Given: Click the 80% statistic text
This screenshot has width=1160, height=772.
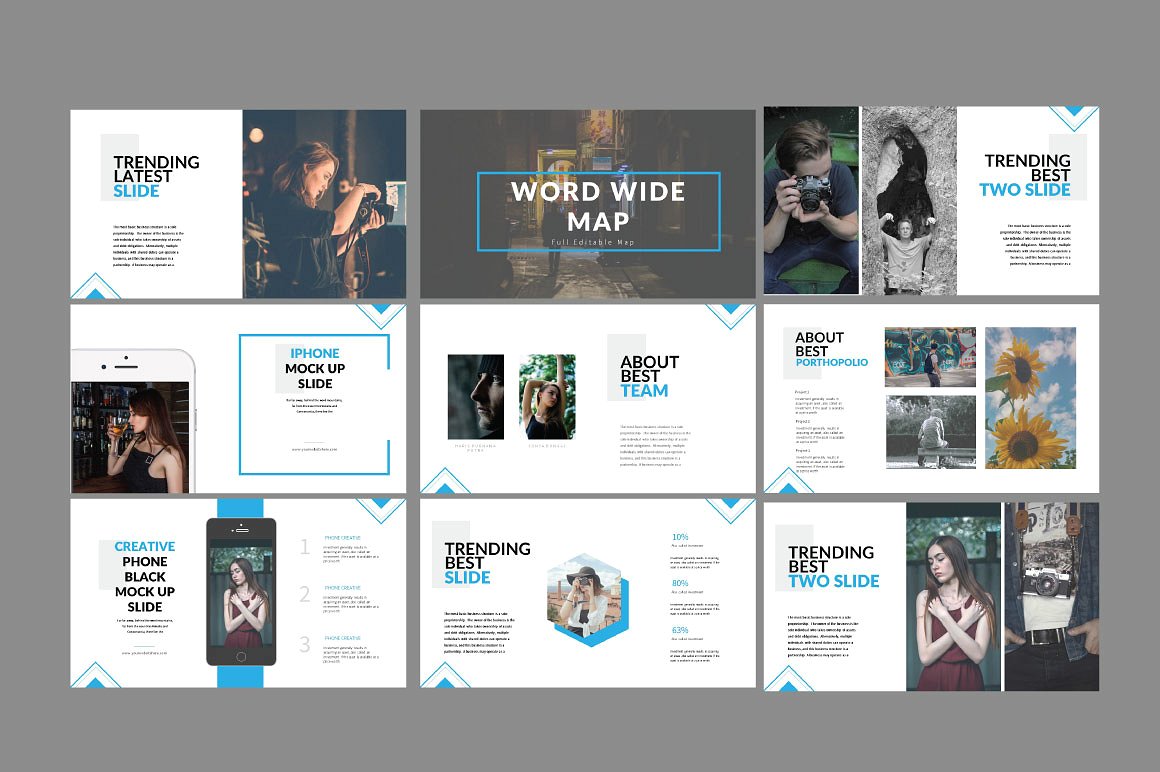Looking at the screenshot, I should pos(680,583).
